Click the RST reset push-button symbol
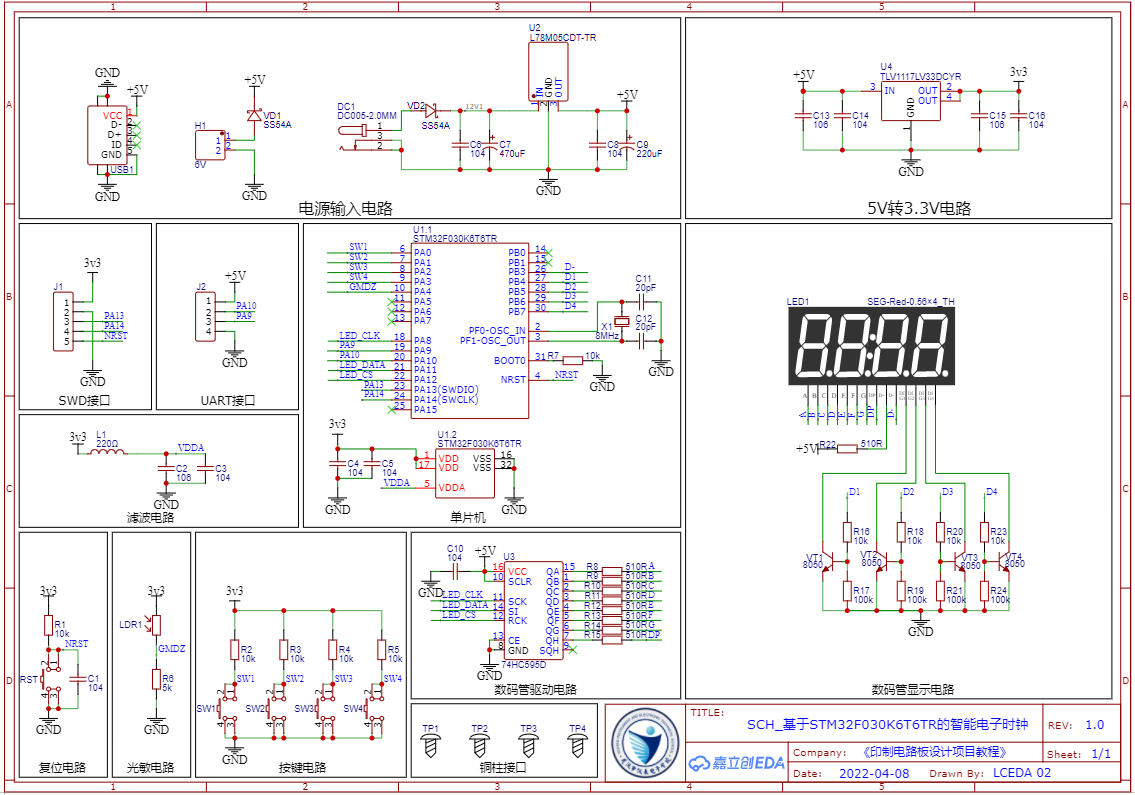Screen dimensions: 1135x795 point(50,679)
